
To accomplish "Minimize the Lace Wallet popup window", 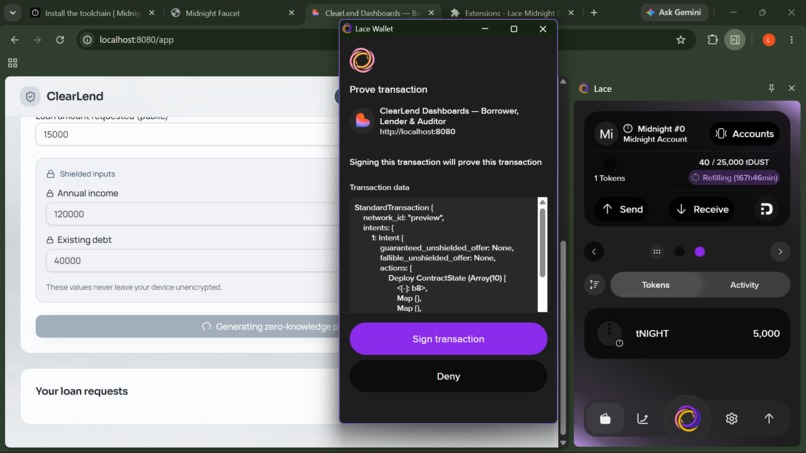I will pyautogui.click(x=485, y=29).
